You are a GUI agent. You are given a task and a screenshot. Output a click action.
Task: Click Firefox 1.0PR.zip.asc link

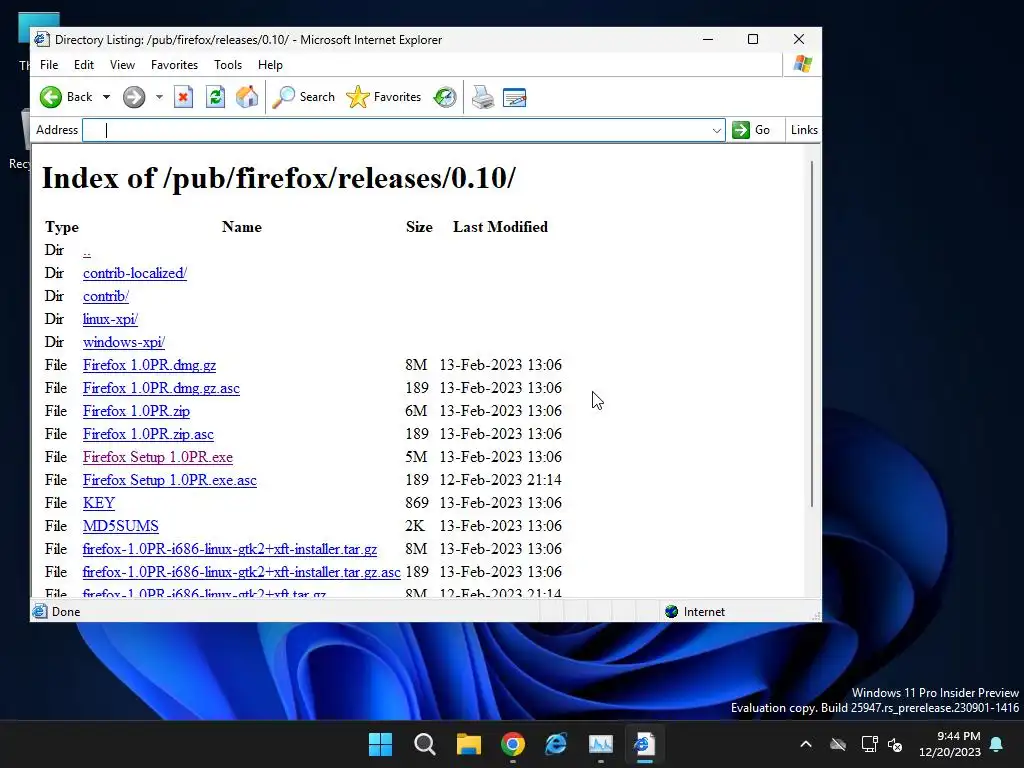coord(148,434)
